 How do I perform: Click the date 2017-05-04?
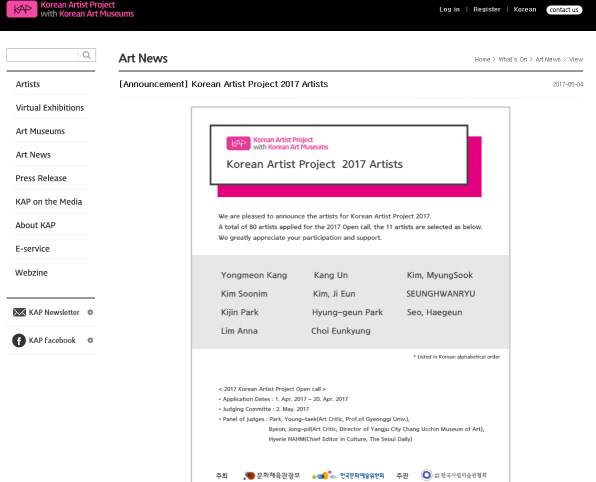(x=568, y=84)
